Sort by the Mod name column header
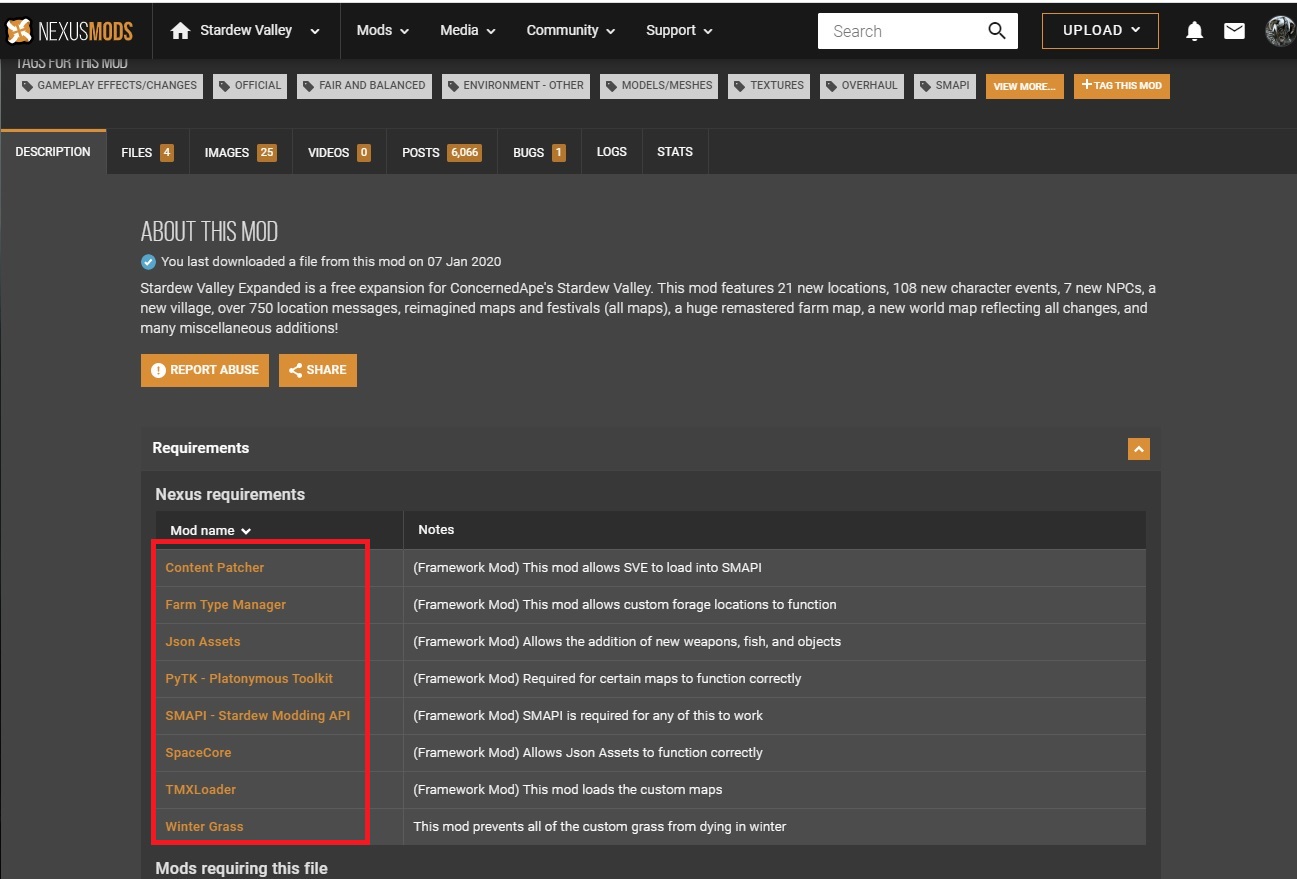 [210, 531]
